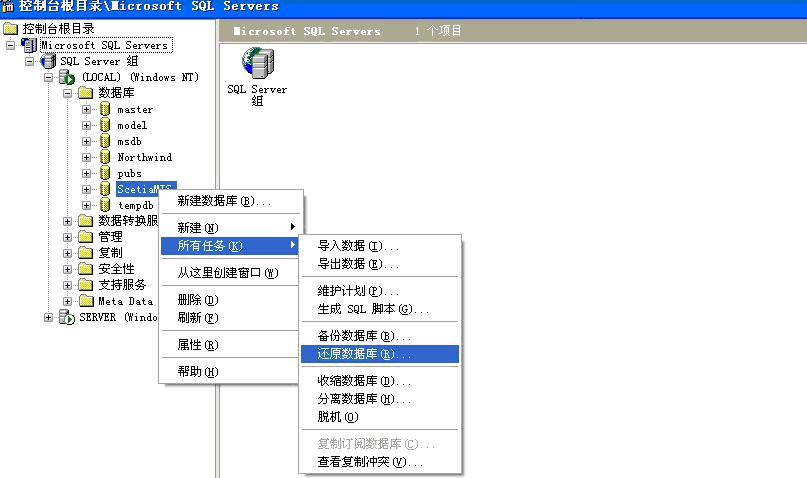Image resolution: width=807 pixels, height=478 pixels.
Task: Click the SERVER (Windows NT) server icon
Action: pyautogui.click(x=67, y=317)
